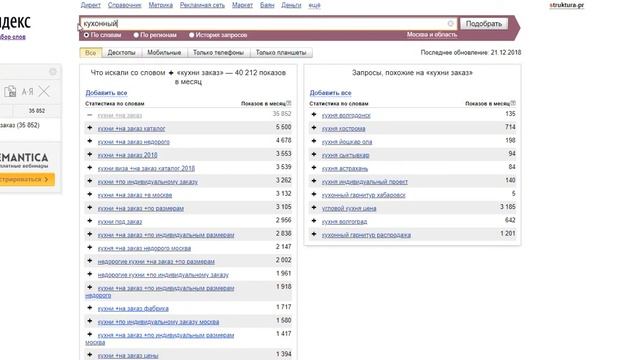The image size is (640, 360).
Task: Click the orange register button in the banner
Action: pos(27,179)
